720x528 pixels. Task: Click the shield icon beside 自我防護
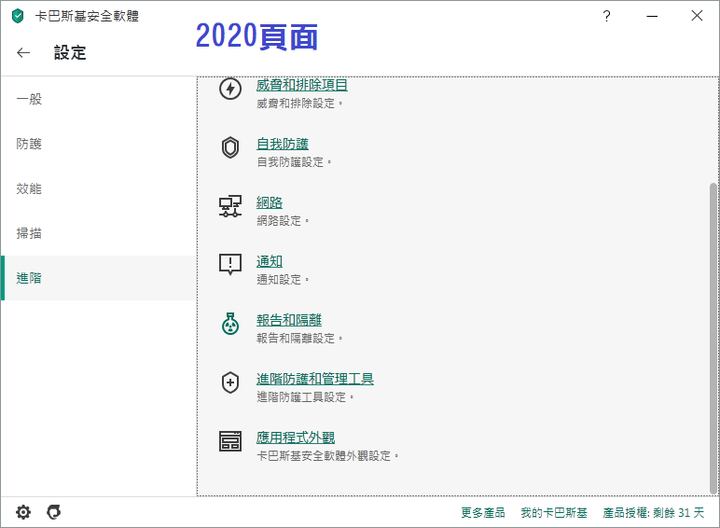230,148
